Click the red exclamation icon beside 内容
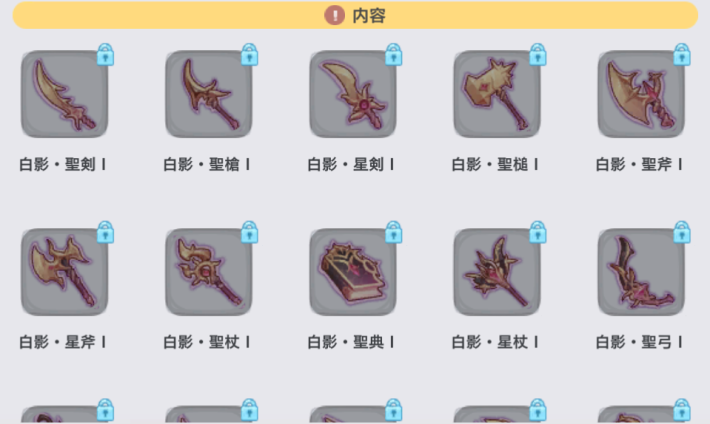Screen dimensions: 710x424 click(335, 15)
